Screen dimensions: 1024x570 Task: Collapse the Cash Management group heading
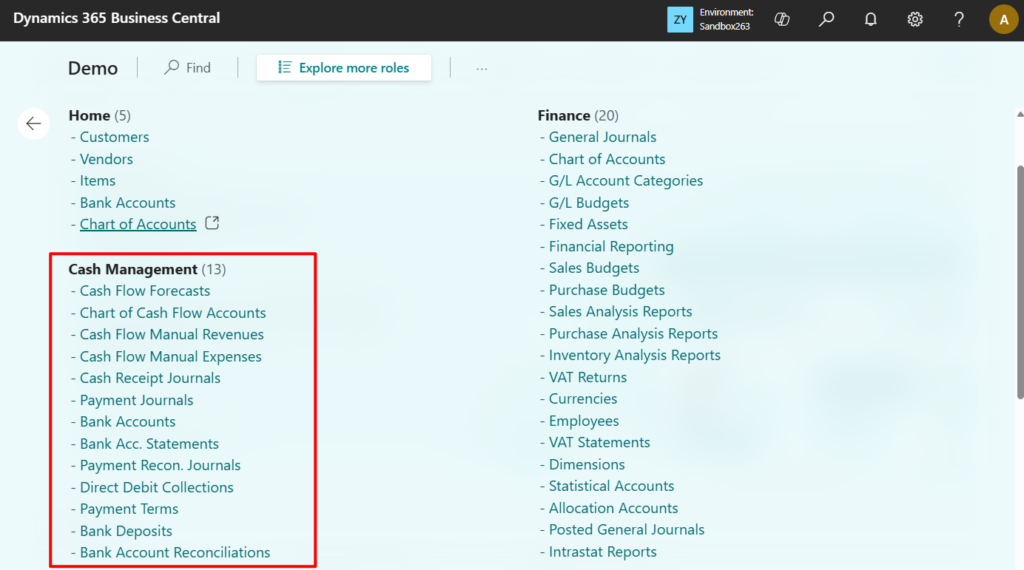coord(132,269)
